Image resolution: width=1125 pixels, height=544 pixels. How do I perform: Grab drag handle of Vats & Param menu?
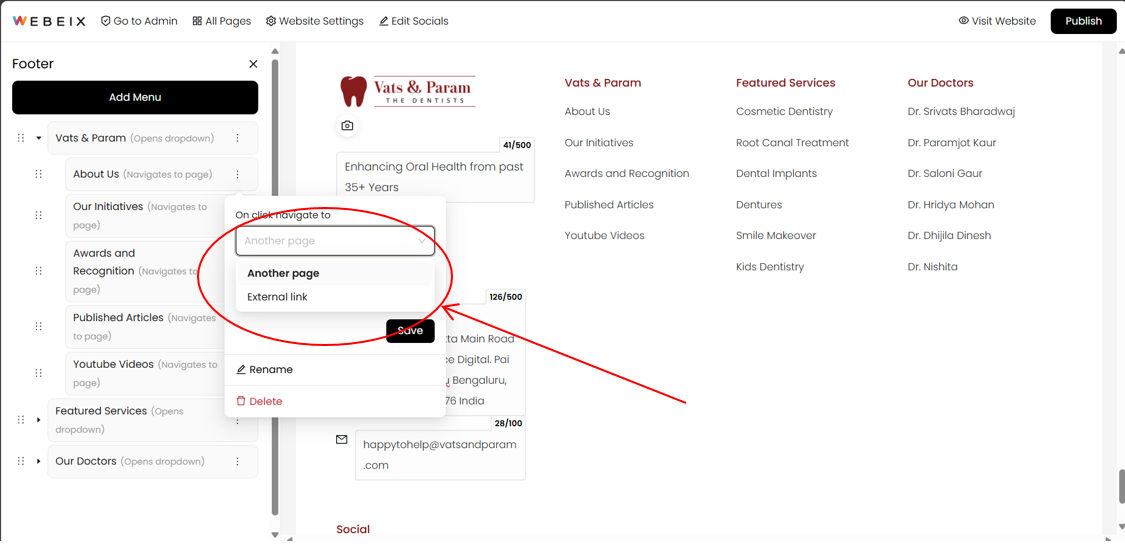coord(21,138)
